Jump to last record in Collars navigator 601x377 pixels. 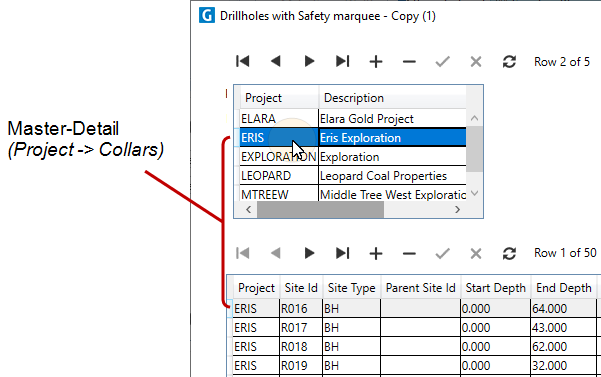tap(342, 253)
